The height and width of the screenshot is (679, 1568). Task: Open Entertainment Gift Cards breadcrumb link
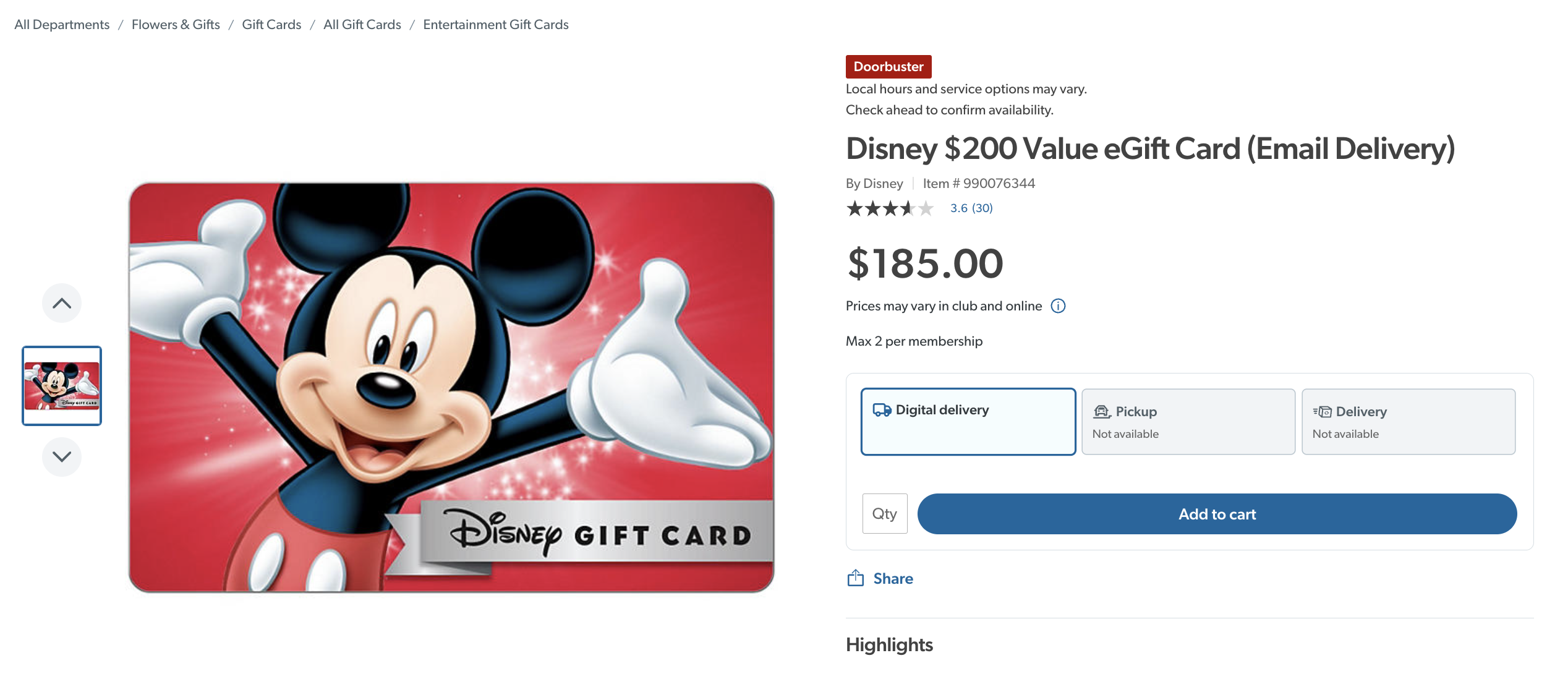click(495, 24)
